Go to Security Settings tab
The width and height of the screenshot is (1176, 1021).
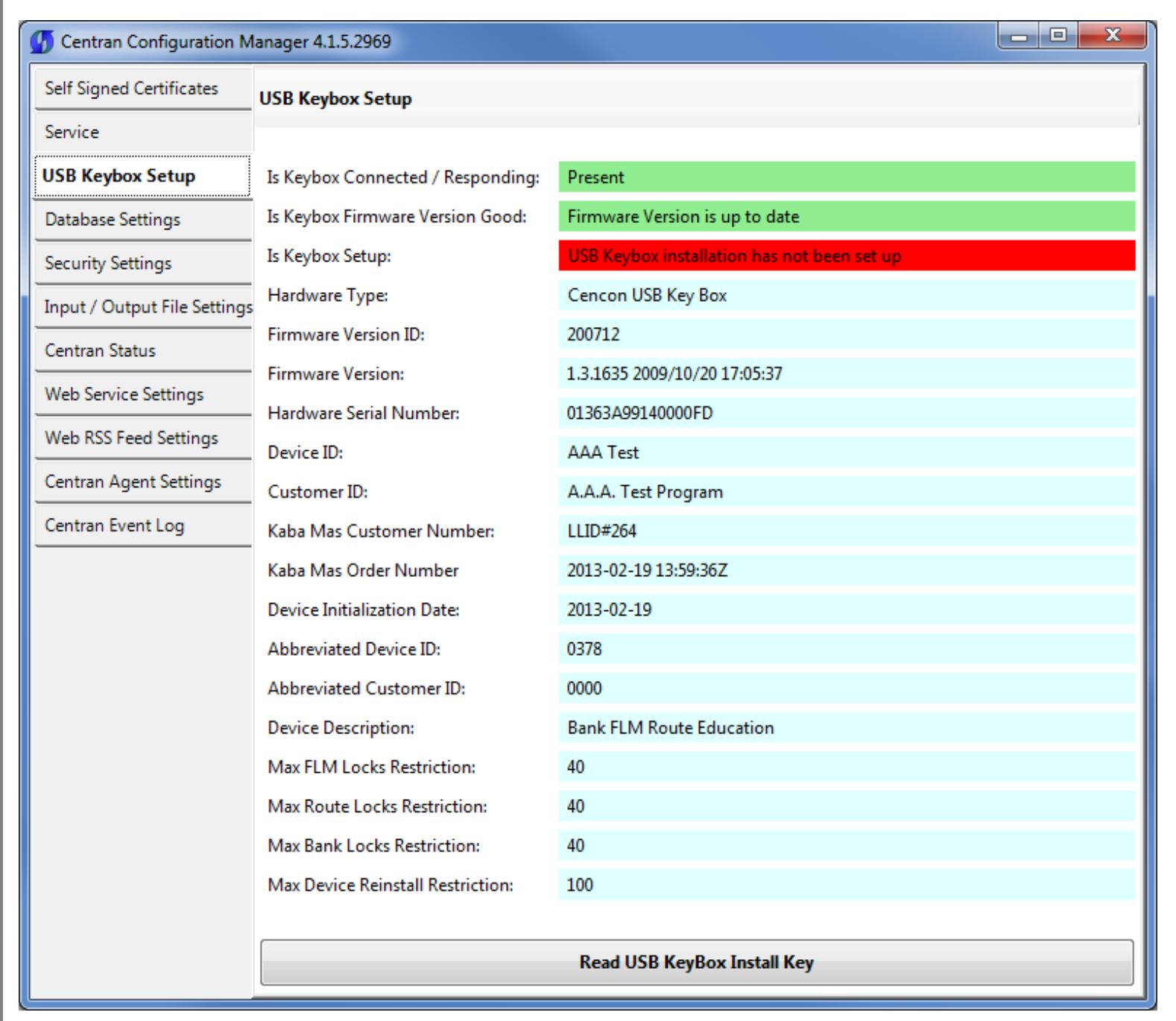[142, 263]
